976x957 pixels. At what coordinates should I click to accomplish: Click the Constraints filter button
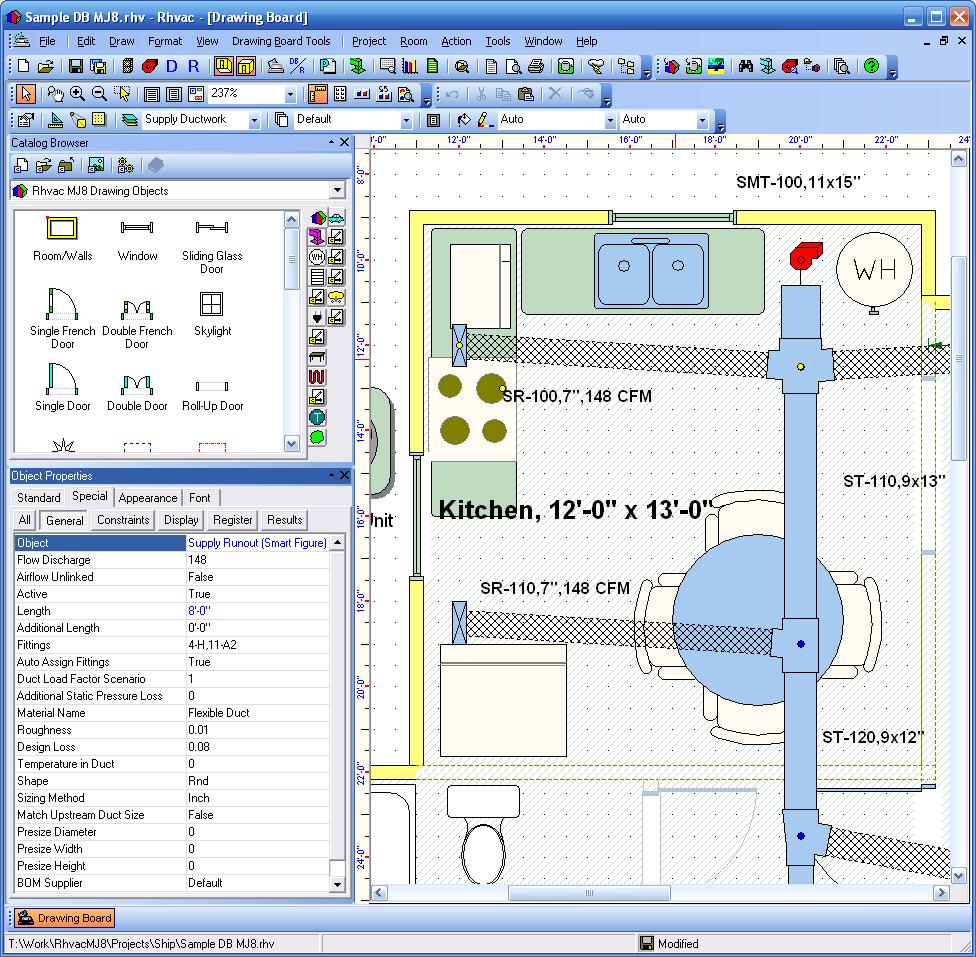[x=123, y=520]
